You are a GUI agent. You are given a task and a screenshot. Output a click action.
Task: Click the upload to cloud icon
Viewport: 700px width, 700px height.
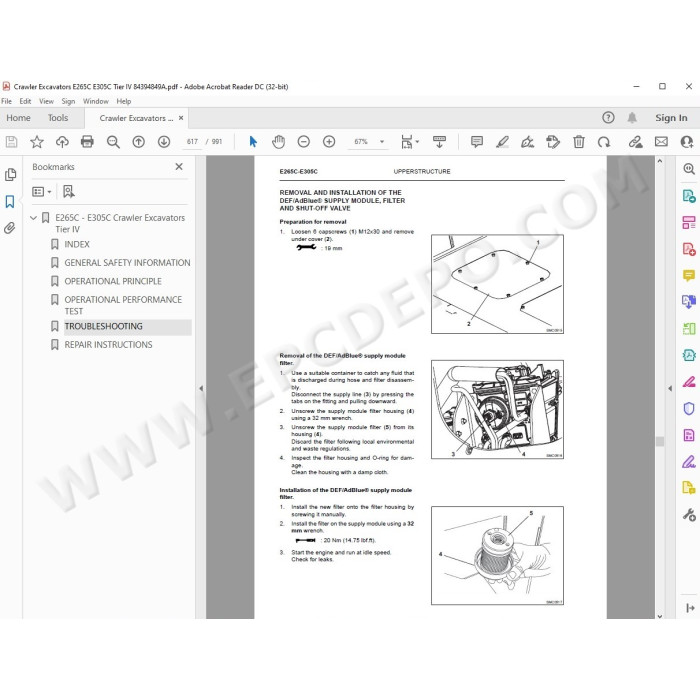click(62, 142)
